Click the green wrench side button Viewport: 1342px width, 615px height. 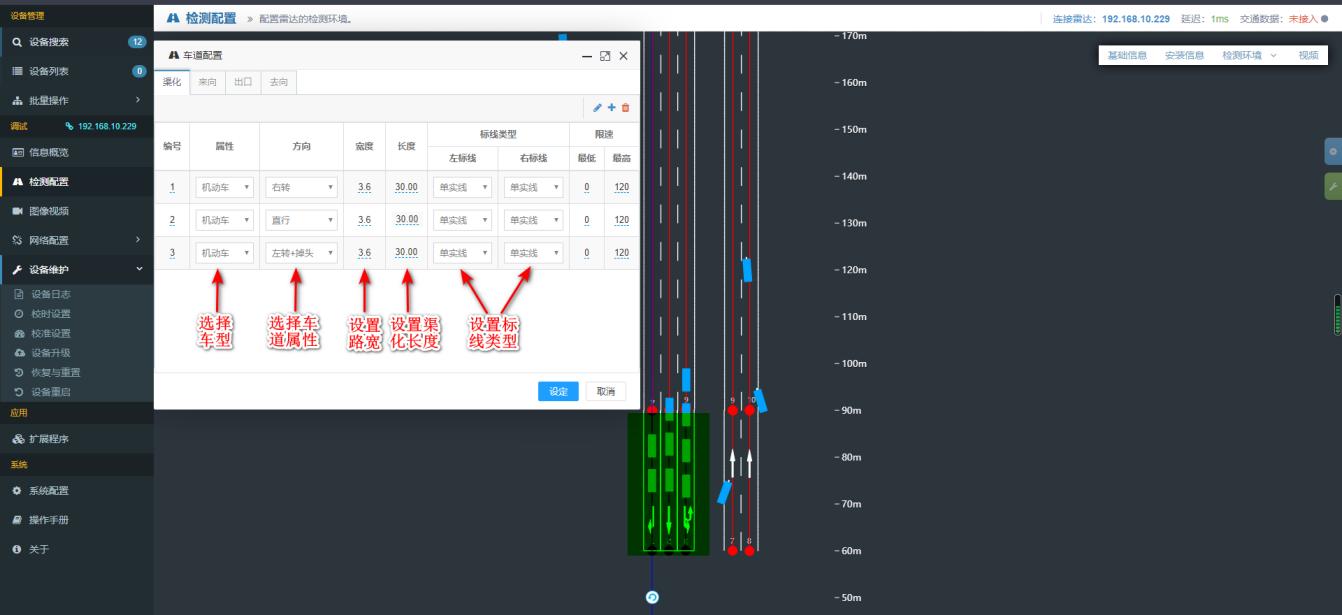tap(1332, 186)
